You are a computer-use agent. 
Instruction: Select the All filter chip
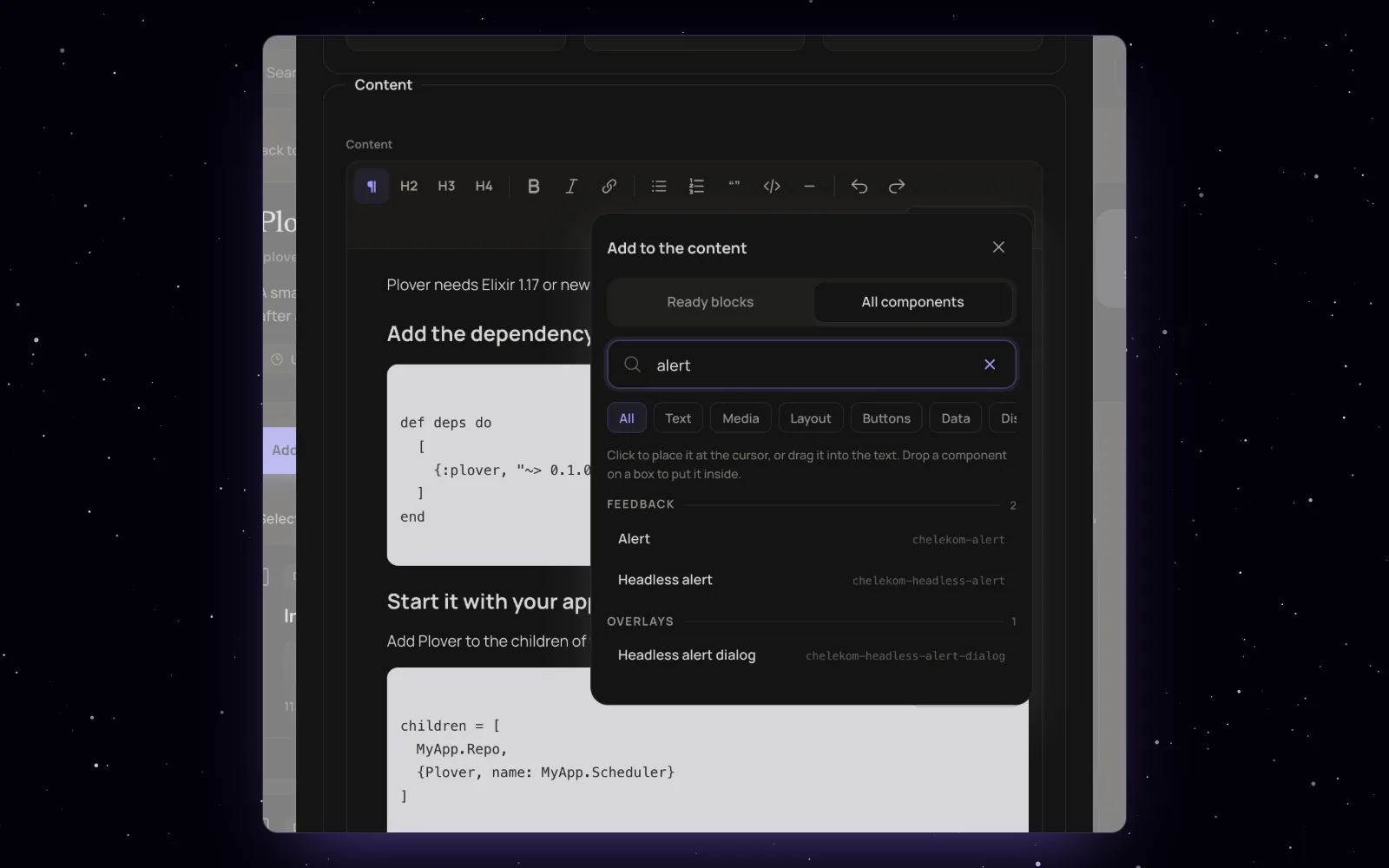click(x=627, y=418)
